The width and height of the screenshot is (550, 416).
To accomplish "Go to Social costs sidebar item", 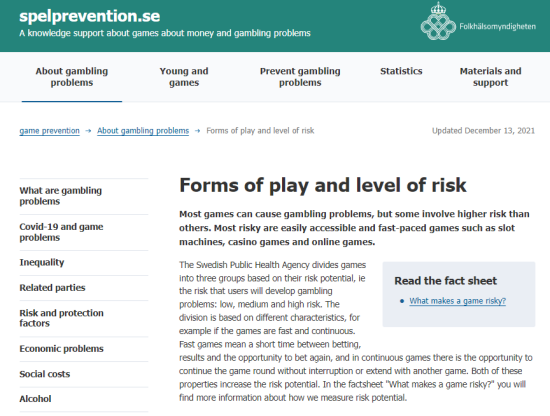I will (x=83, y=374).
